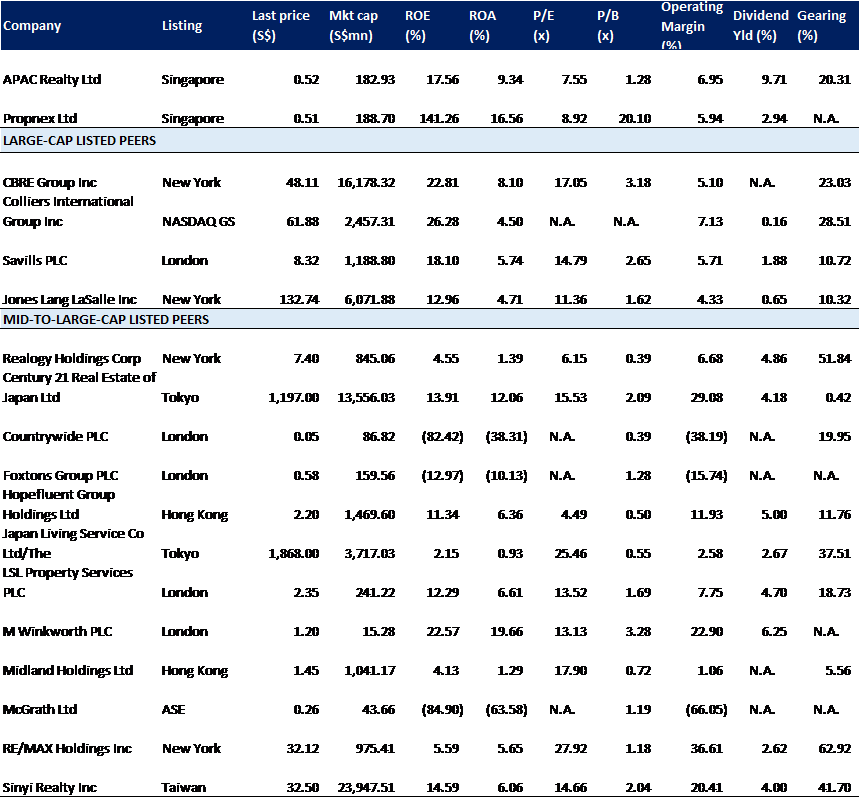Click Century 21 operating margin 29.08

(x=706, y=398)
